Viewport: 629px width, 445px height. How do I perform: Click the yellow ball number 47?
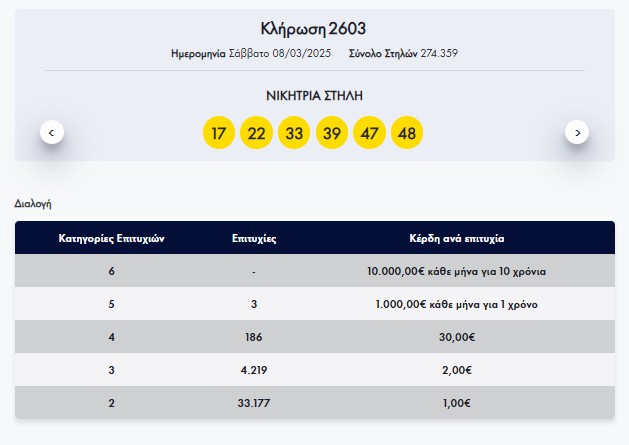[369, 133]
